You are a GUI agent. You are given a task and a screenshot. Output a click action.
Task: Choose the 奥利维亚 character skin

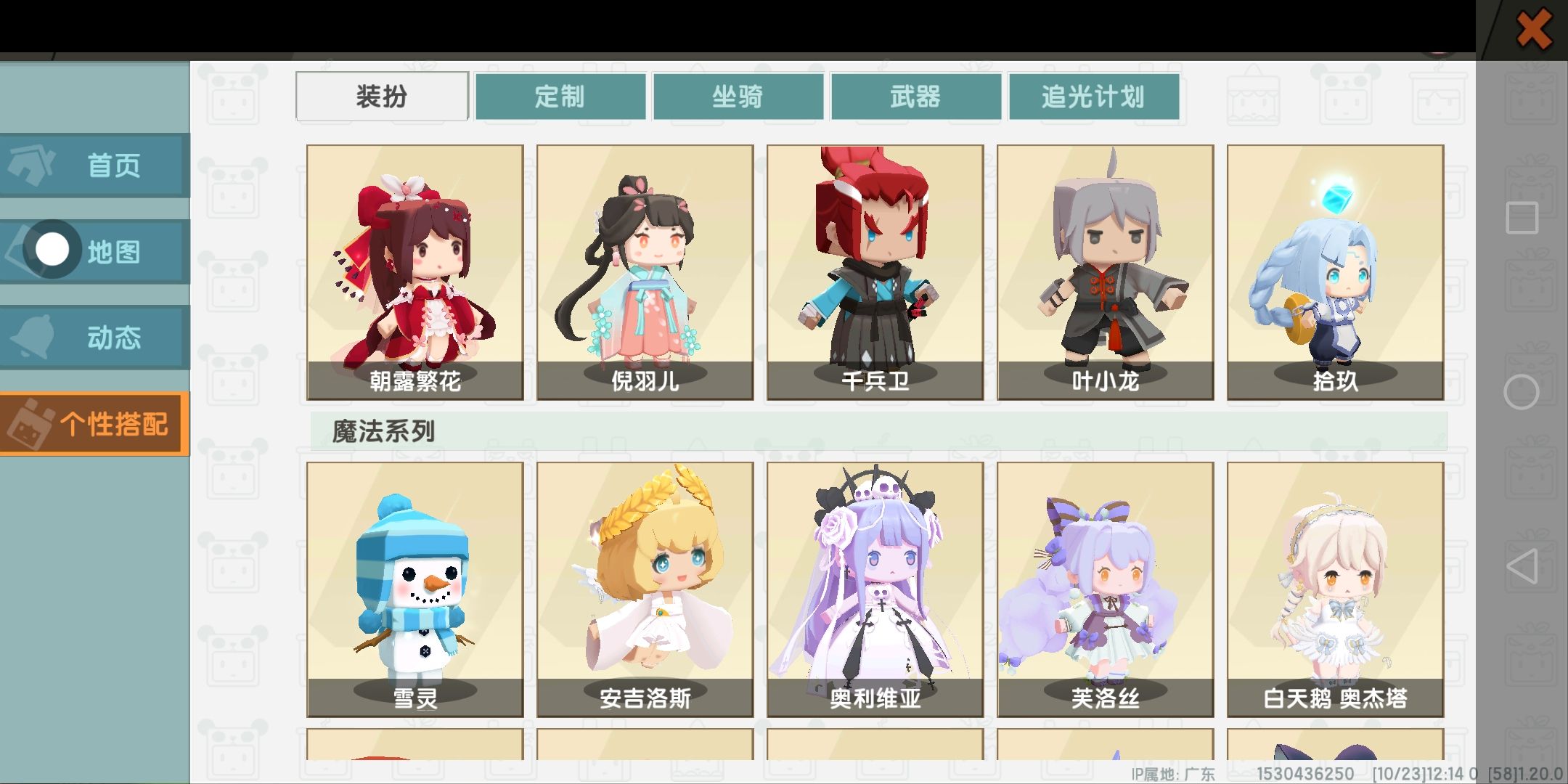[875, 589]
